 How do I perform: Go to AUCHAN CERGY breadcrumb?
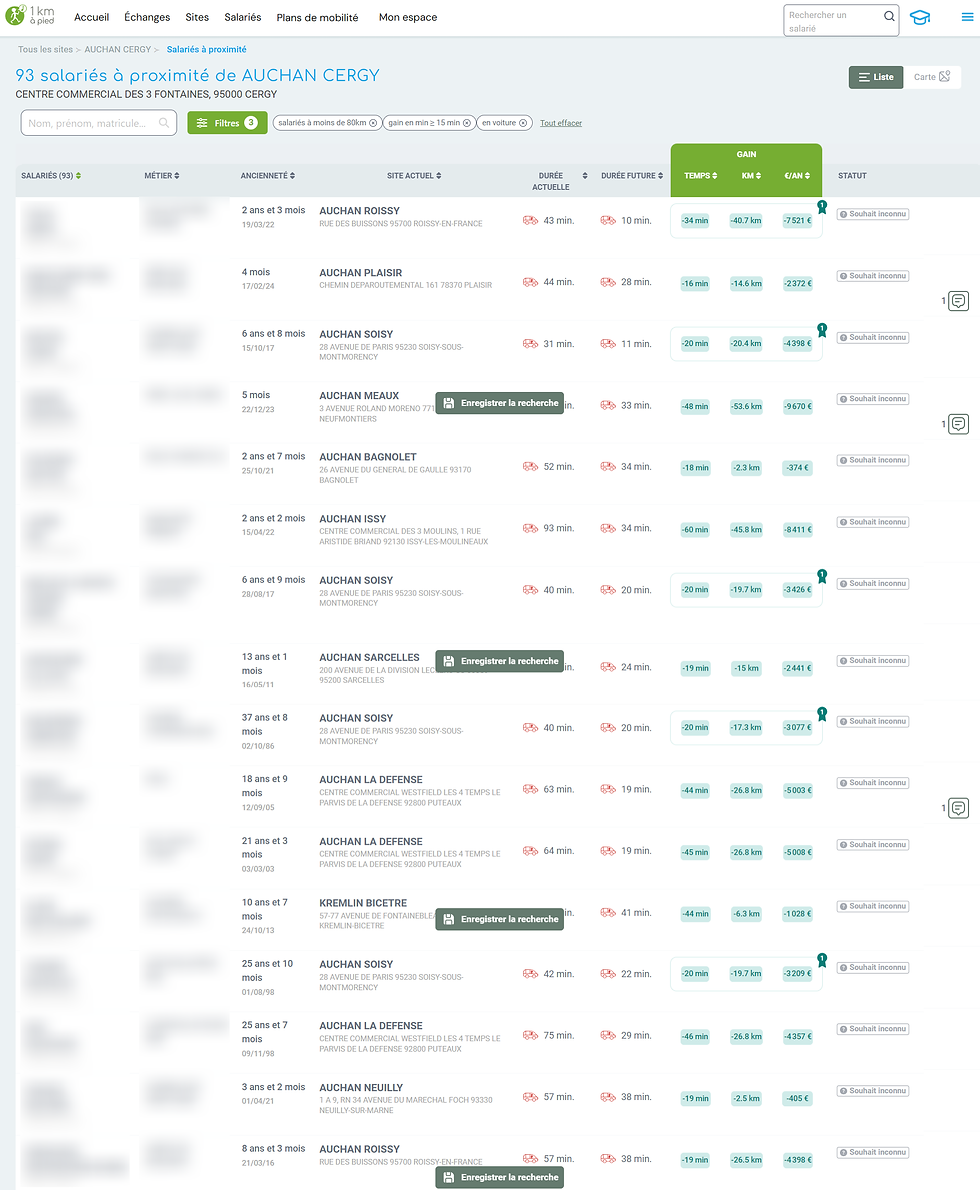pyautogui.click(x=118, y=49)
